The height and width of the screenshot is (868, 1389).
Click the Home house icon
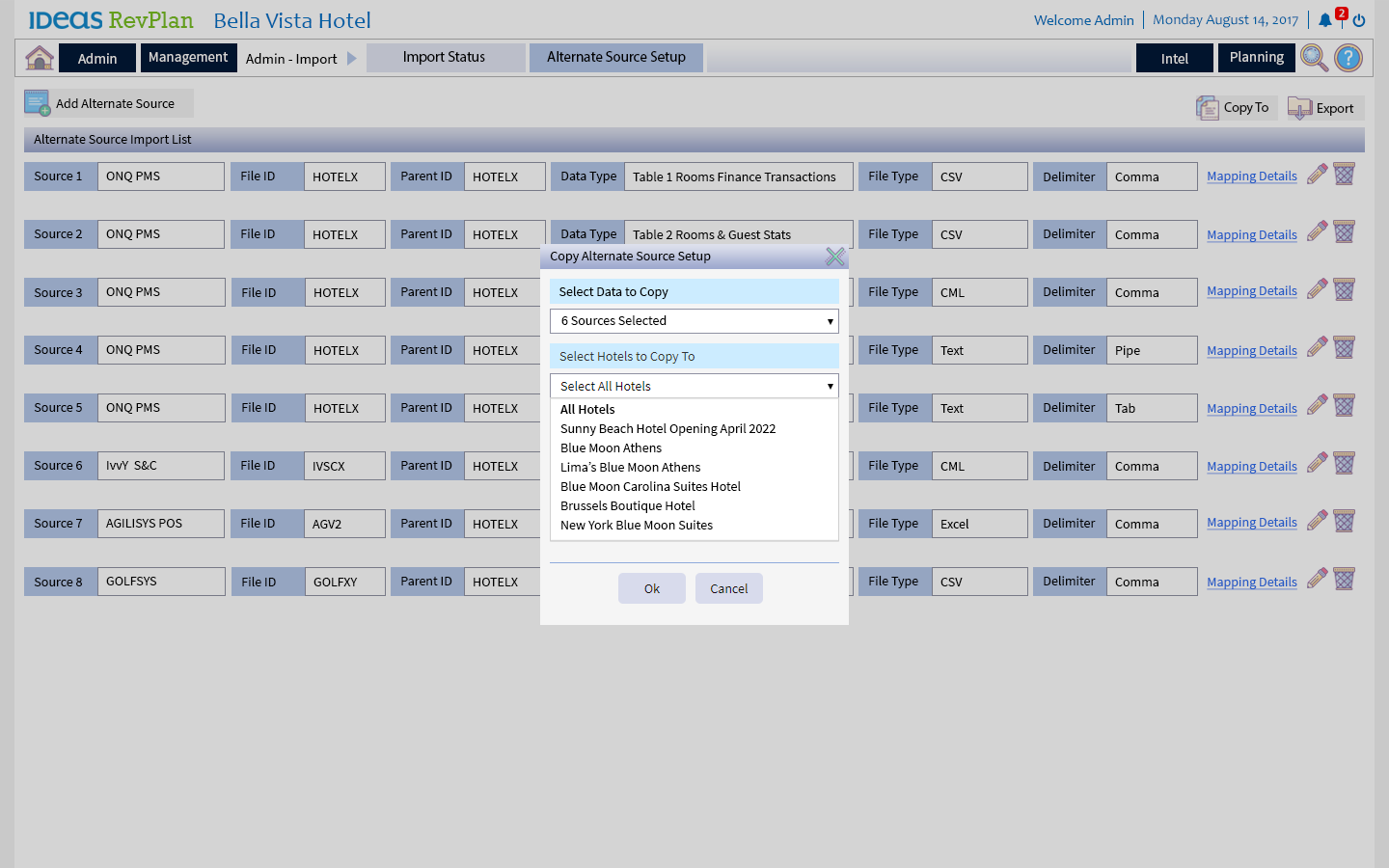click(40, 58)
